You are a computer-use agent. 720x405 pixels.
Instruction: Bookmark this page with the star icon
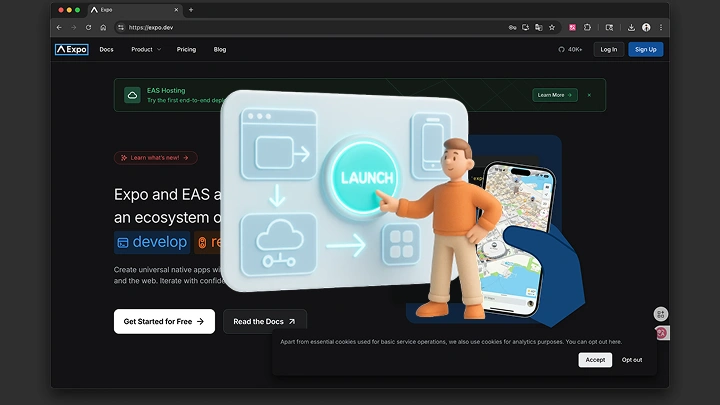(552, 28)
